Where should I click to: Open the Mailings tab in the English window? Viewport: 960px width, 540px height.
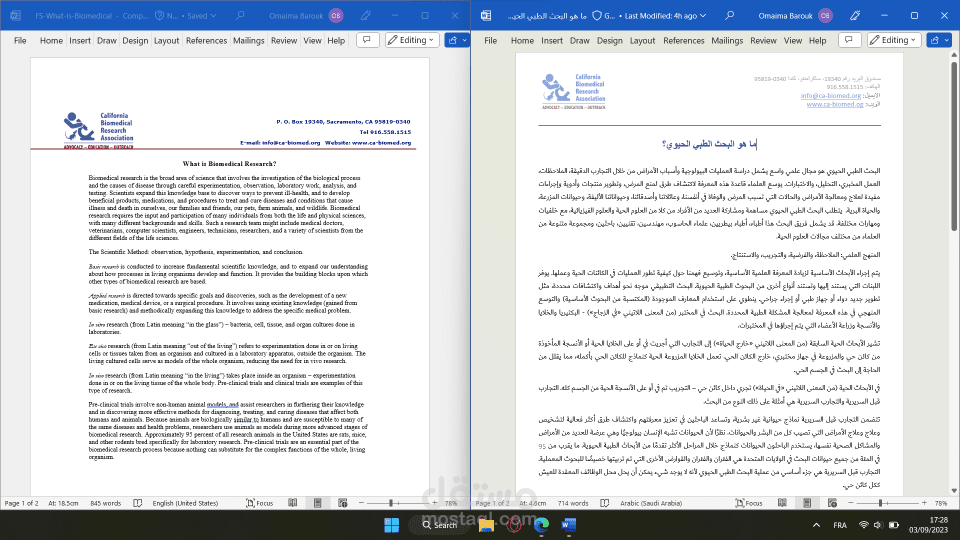point(249,40)
